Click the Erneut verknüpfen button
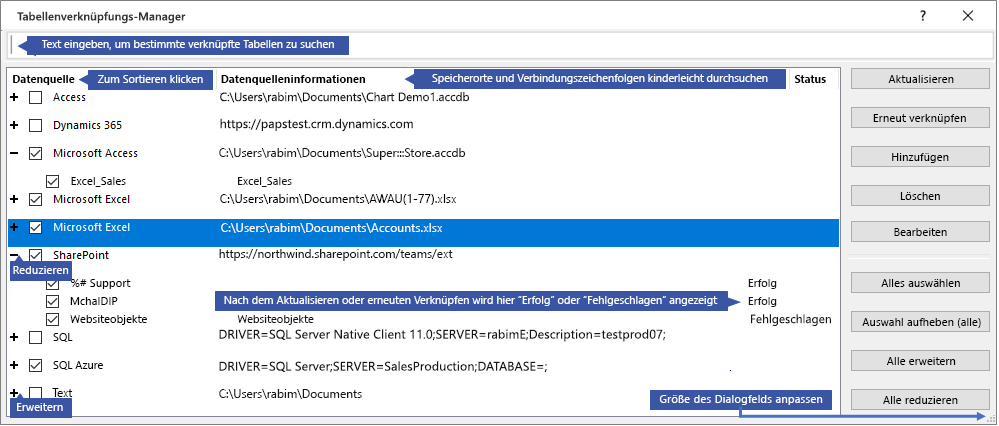999x426 pixels. (921, 118)
